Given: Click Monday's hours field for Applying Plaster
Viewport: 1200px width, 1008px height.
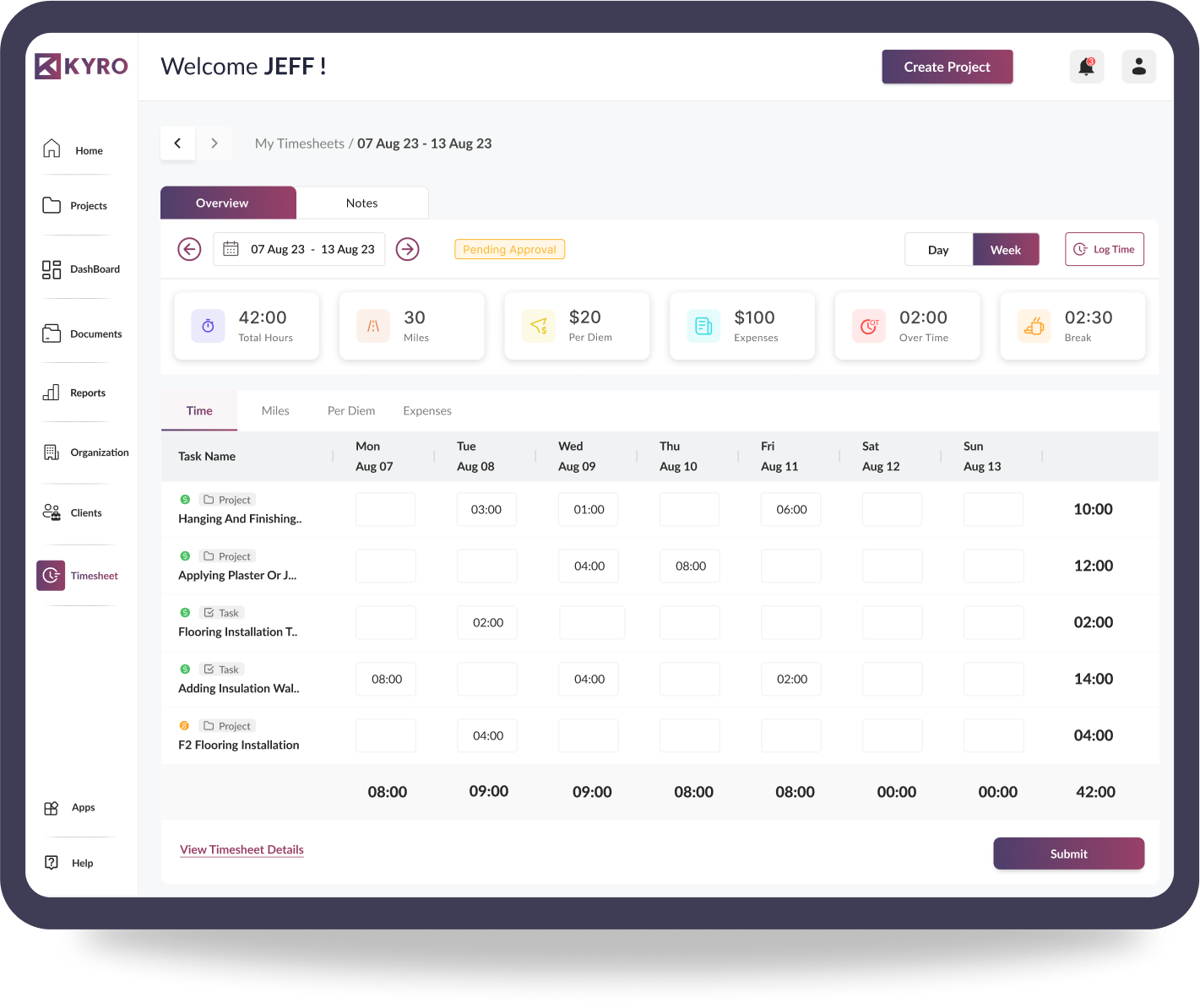Looking at the screenshot, I should [x=386, y=566].
